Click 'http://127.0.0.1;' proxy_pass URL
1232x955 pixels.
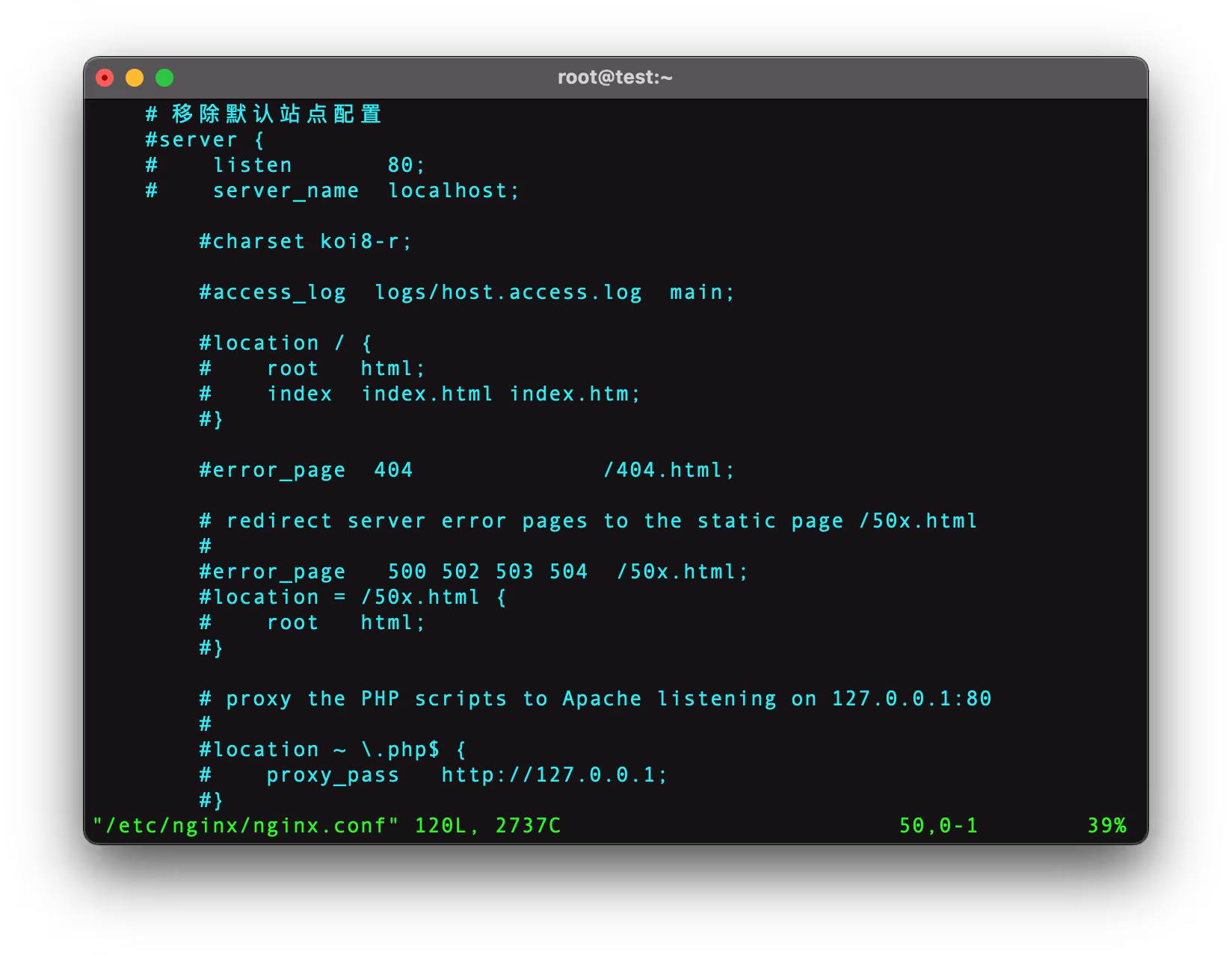(x=554, y=775)
